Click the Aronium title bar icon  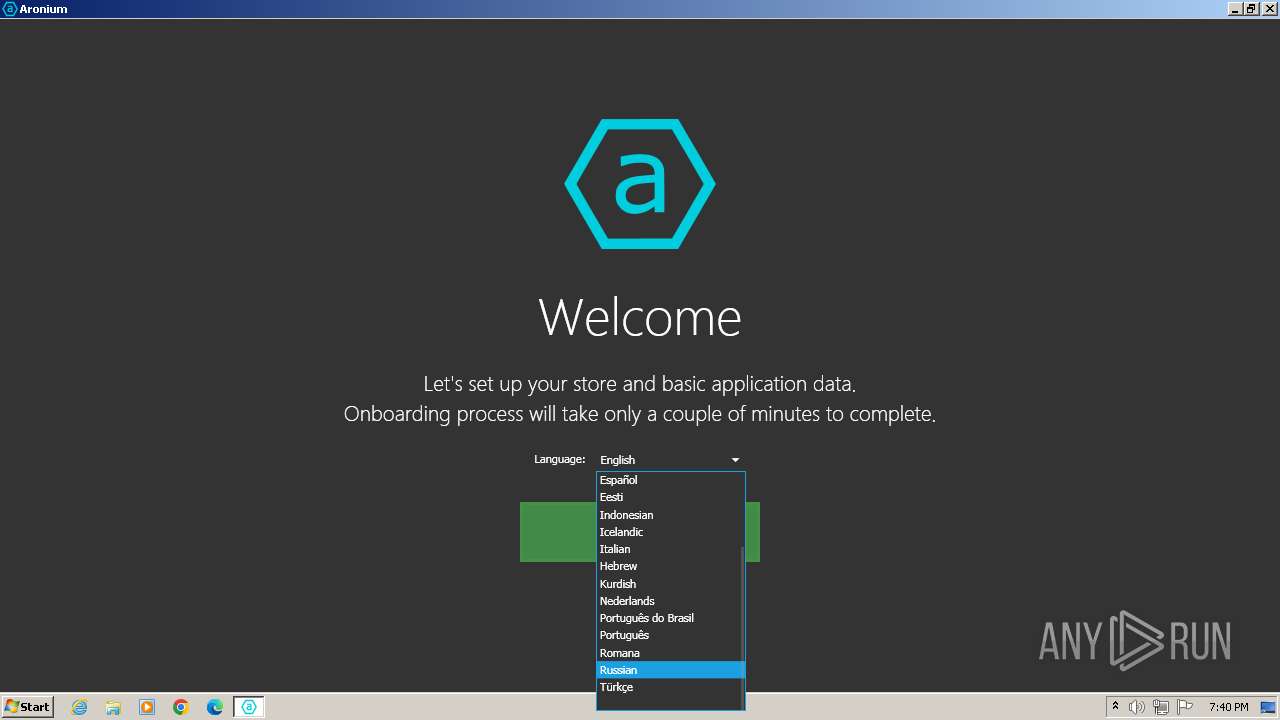coord(10,9)
